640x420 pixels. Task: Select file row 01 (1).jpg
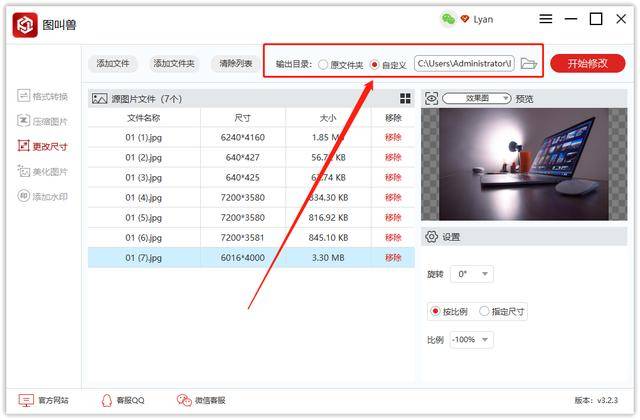point(251,138)
